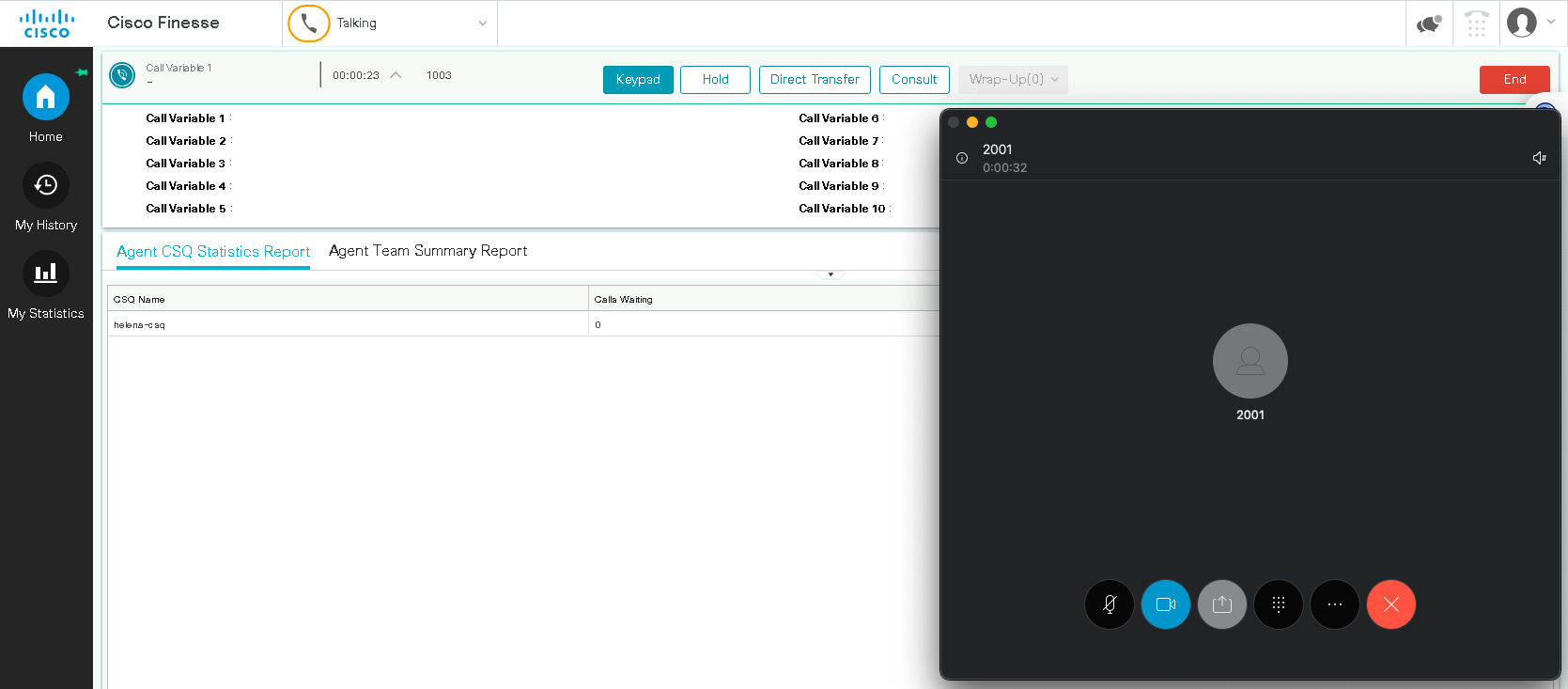Select Agent CSQ Statistics Report tab
Image resolution: width=1568 pixels, height=689 pixels.
pyautogui.click(x=213, y=252)
